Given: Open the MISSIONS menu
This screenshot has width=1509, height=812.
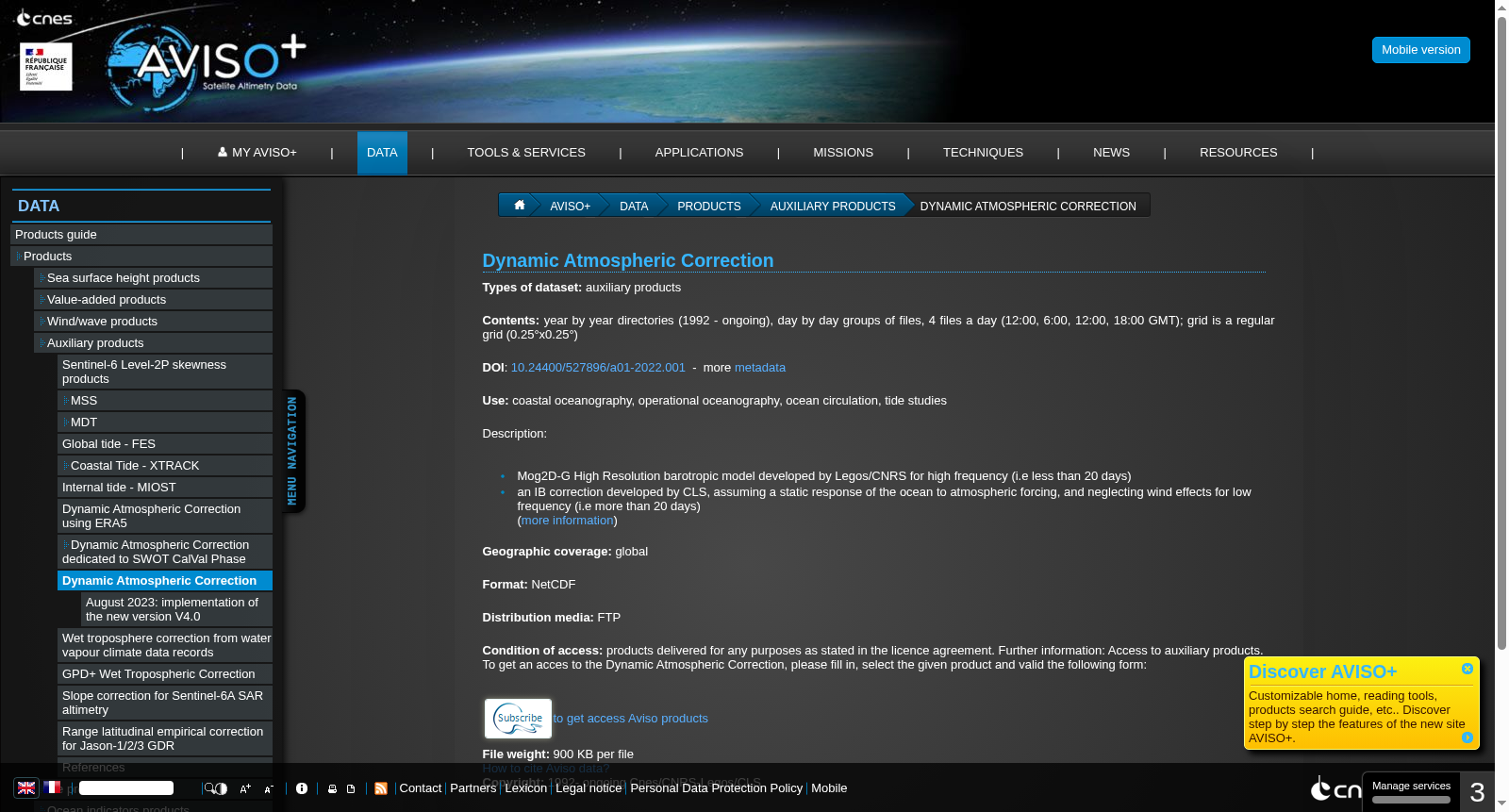Looking at the screenshot, I should (x=843, y=152).
